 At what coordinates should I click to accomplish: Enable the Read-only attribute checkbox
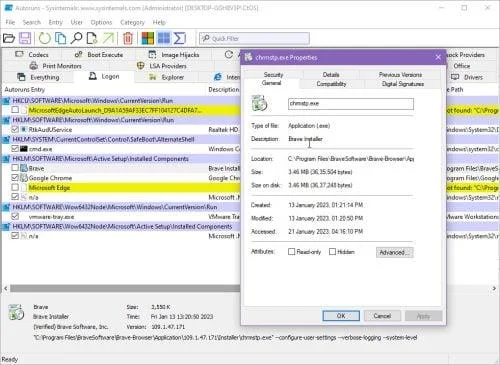[x=291, y=252]
